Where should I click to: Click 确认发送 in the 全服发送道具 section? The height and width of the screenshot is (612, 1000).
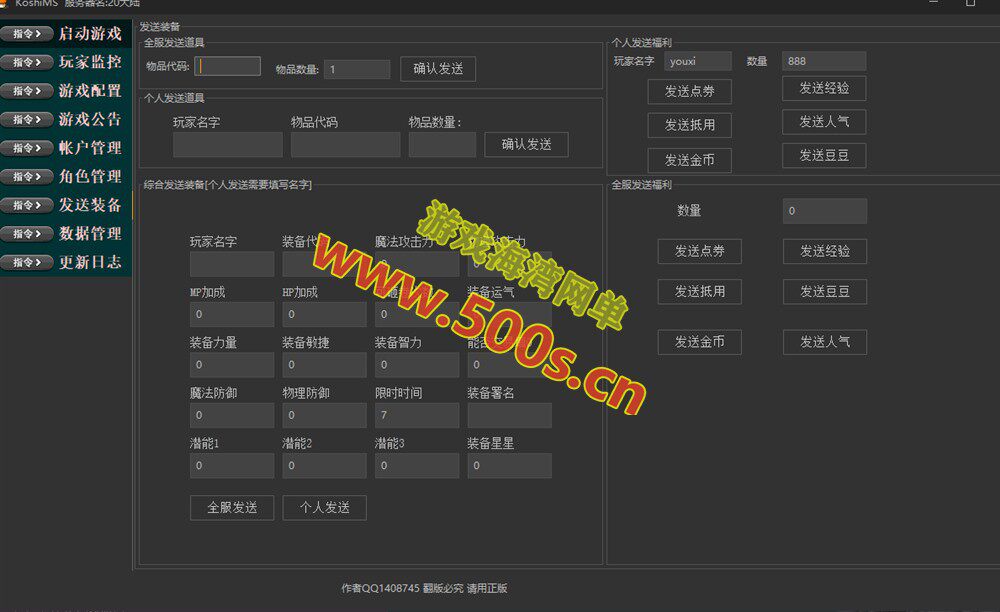tap(437, 69)
